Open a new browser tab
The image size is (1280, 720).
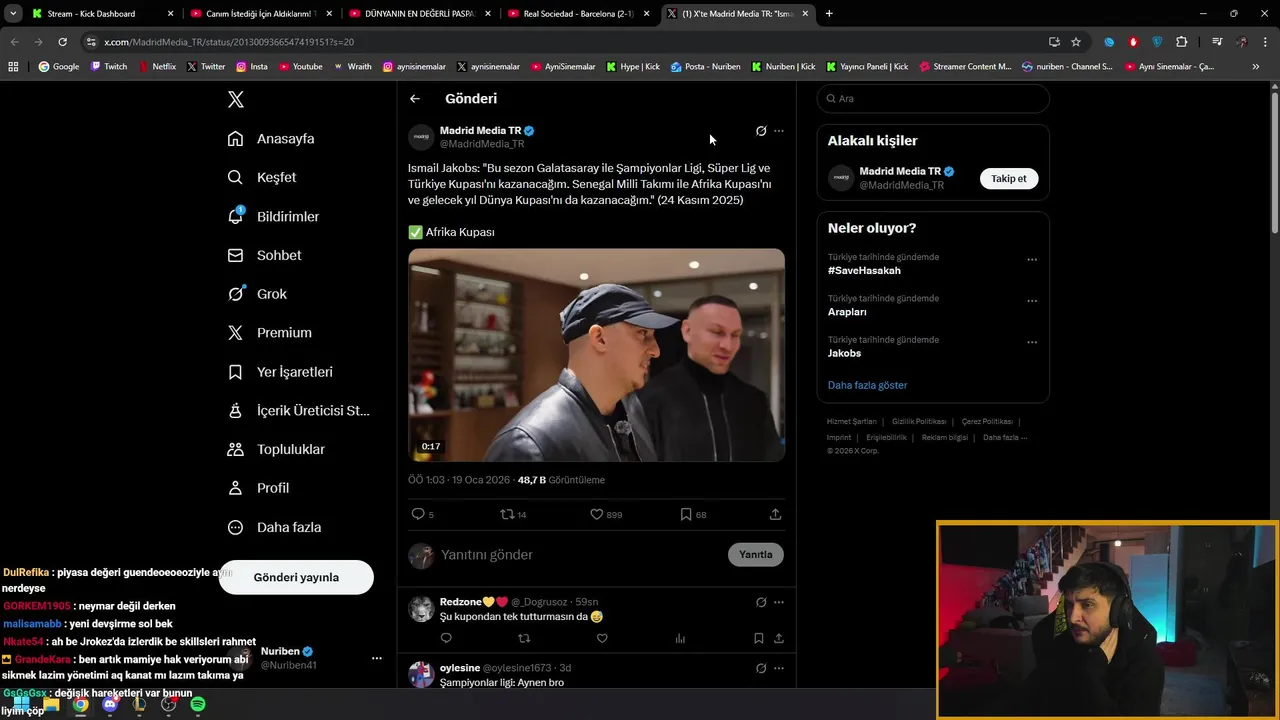pyautogui.click(x=829, y=14)
